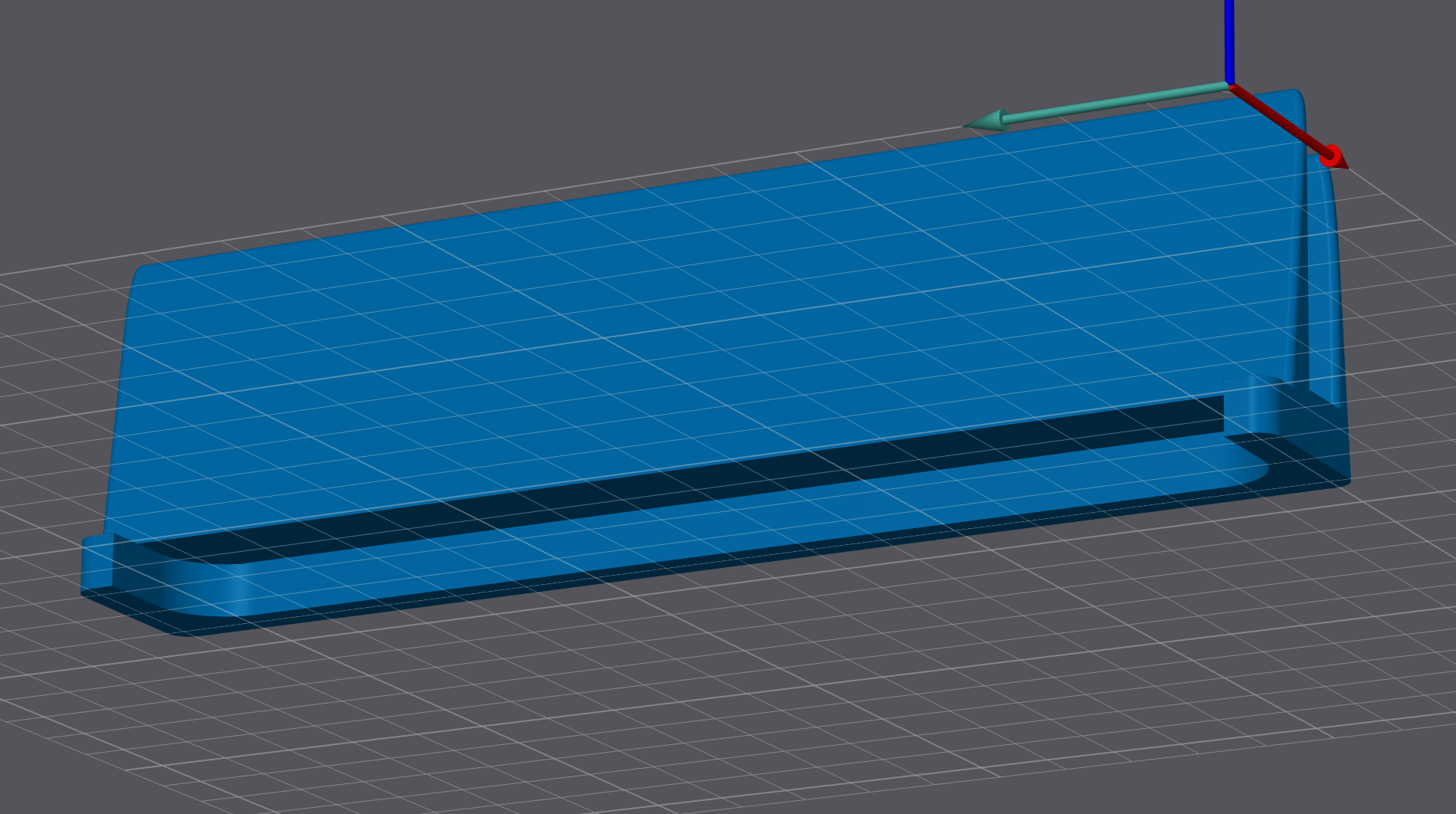Grab the green axis shaft

click(x=1111, y=103)
